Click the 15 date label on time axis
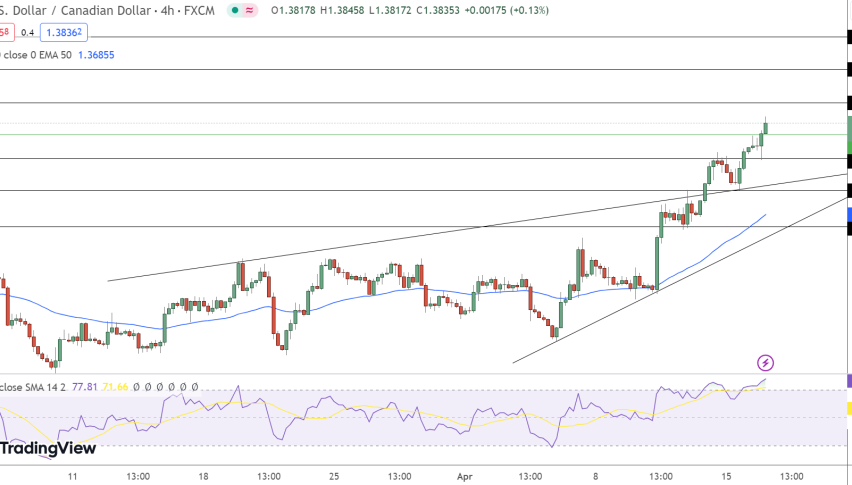Screen dimensions: 852x485 (x=726, y=476)
